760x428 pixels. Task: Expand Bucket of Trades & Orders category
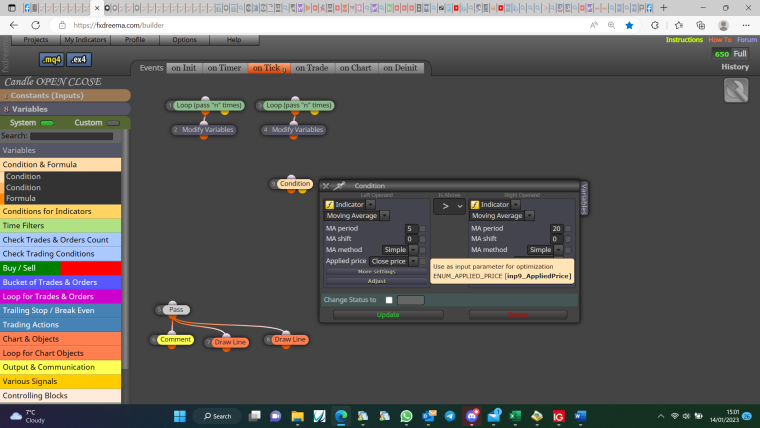point(61,282)
